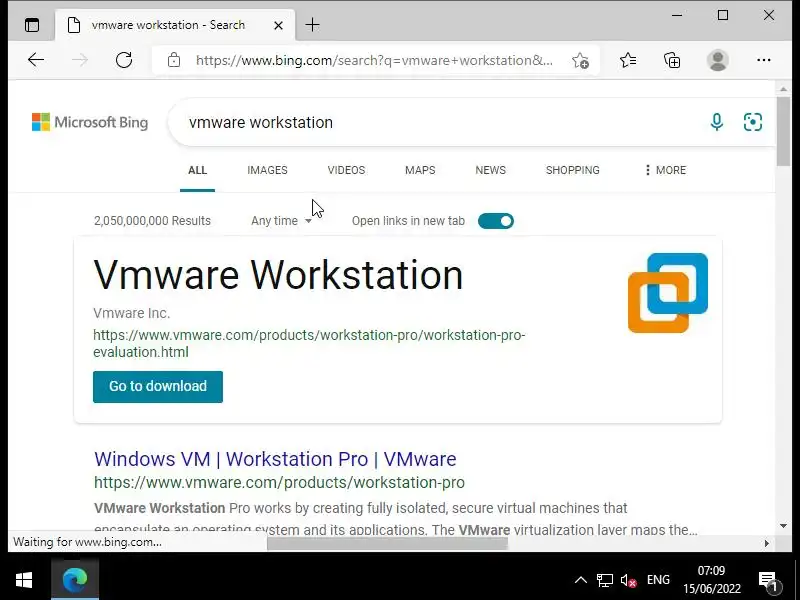Search using an image icon
Screen dimensions: 800x600
pyautogui.click(x=753, y=122)
